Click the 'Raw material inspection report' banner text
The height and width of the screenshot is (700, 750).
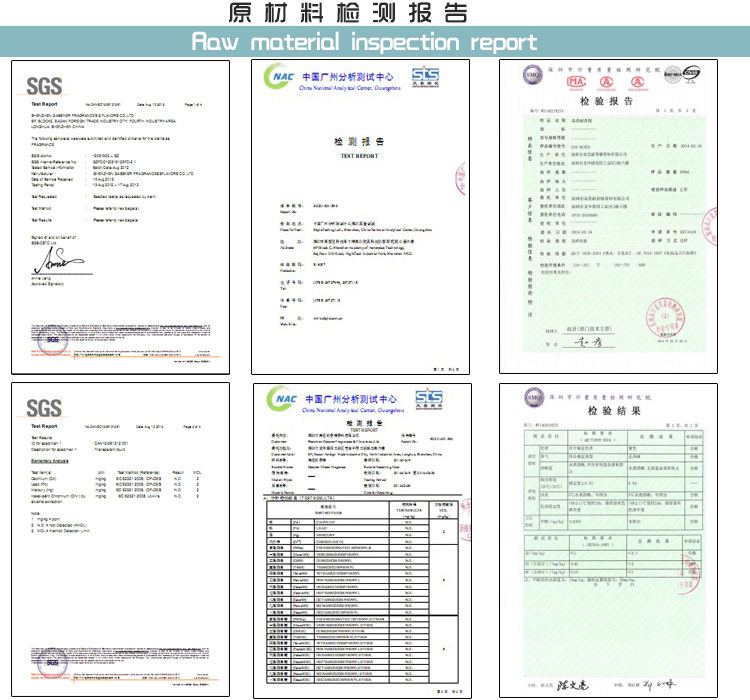pos(364,42)
